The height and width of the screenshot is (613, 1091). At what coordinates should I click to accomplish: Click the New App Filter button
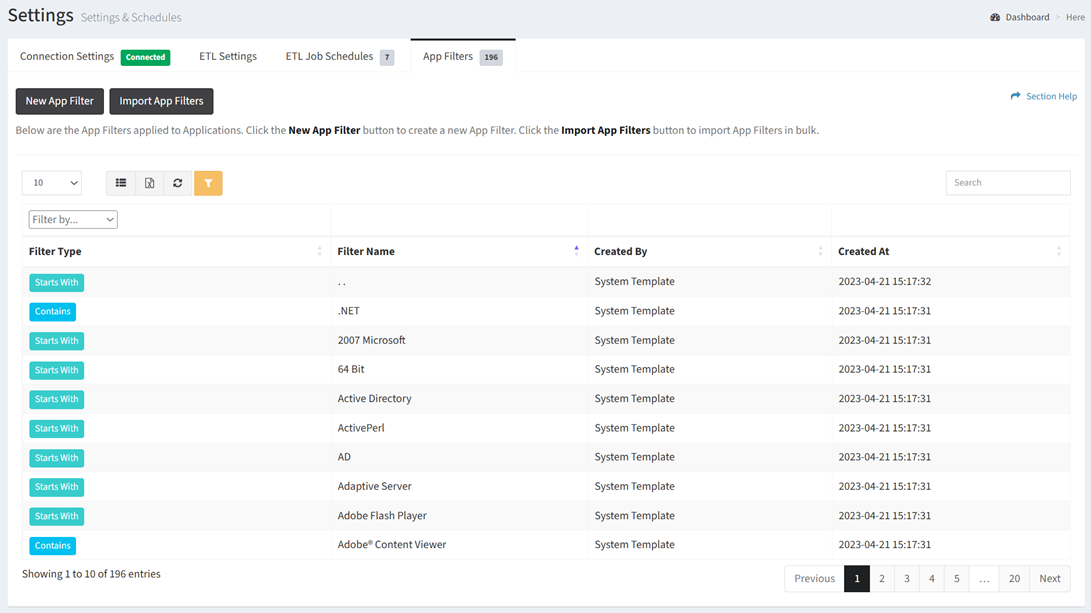[60, 101]
